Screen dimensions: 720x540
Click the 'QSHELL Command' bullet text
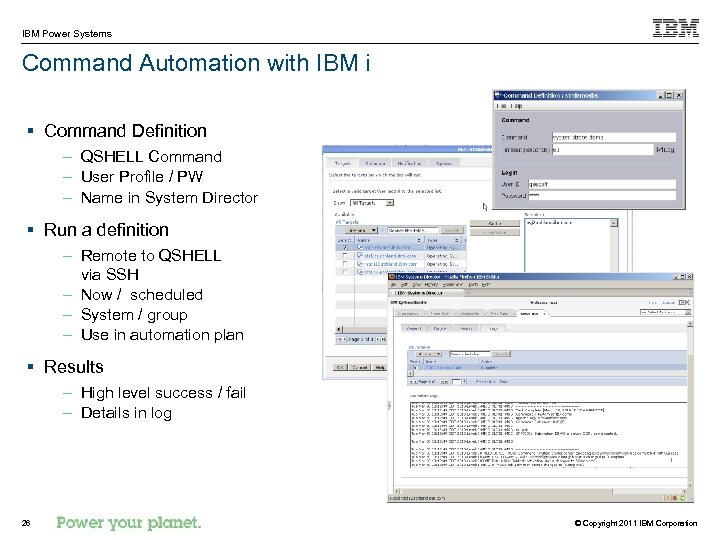pos(151,157)
